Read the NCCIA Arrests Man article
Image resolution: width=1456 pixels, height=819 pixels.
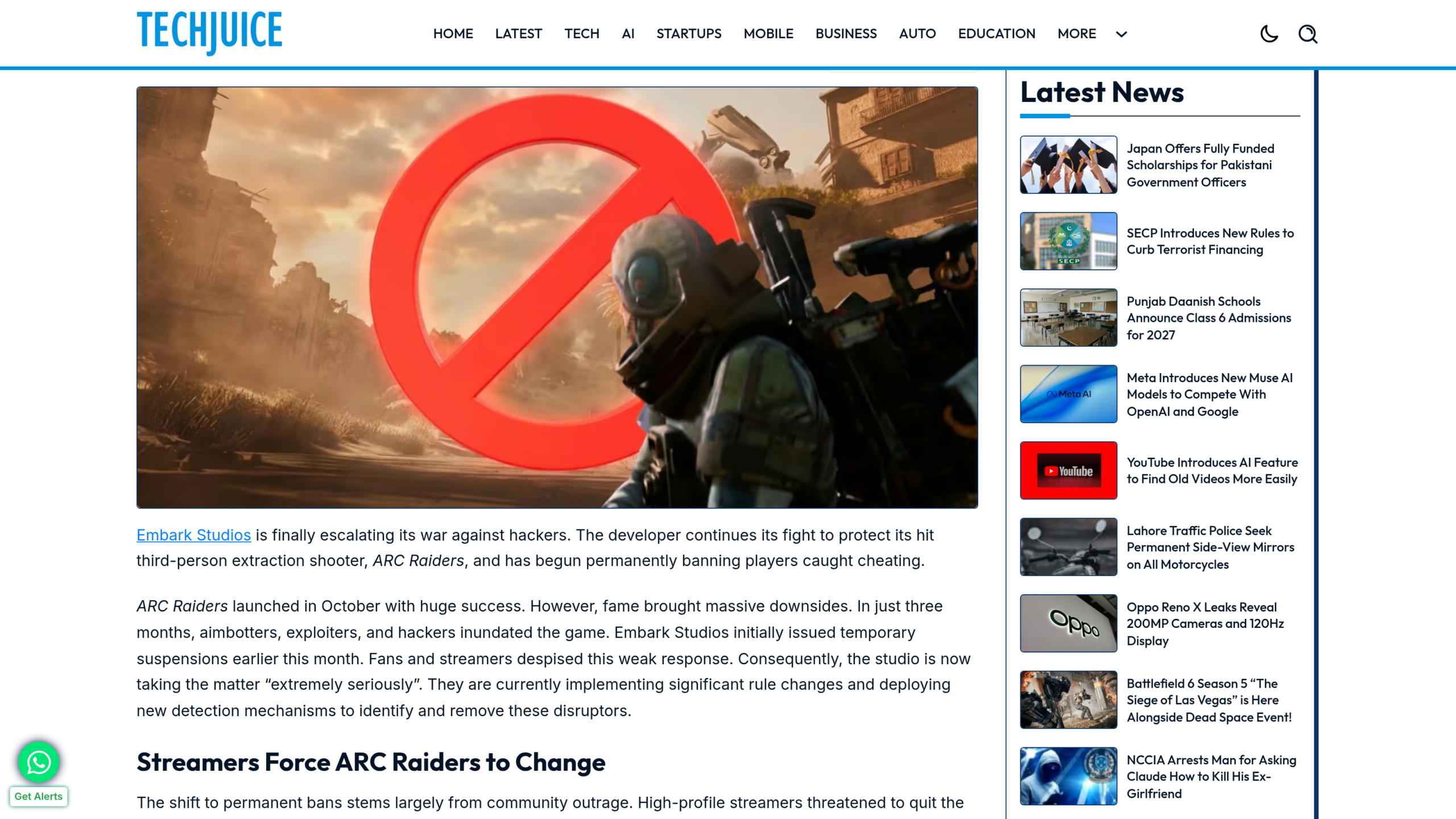click(x=1211, y=776)
